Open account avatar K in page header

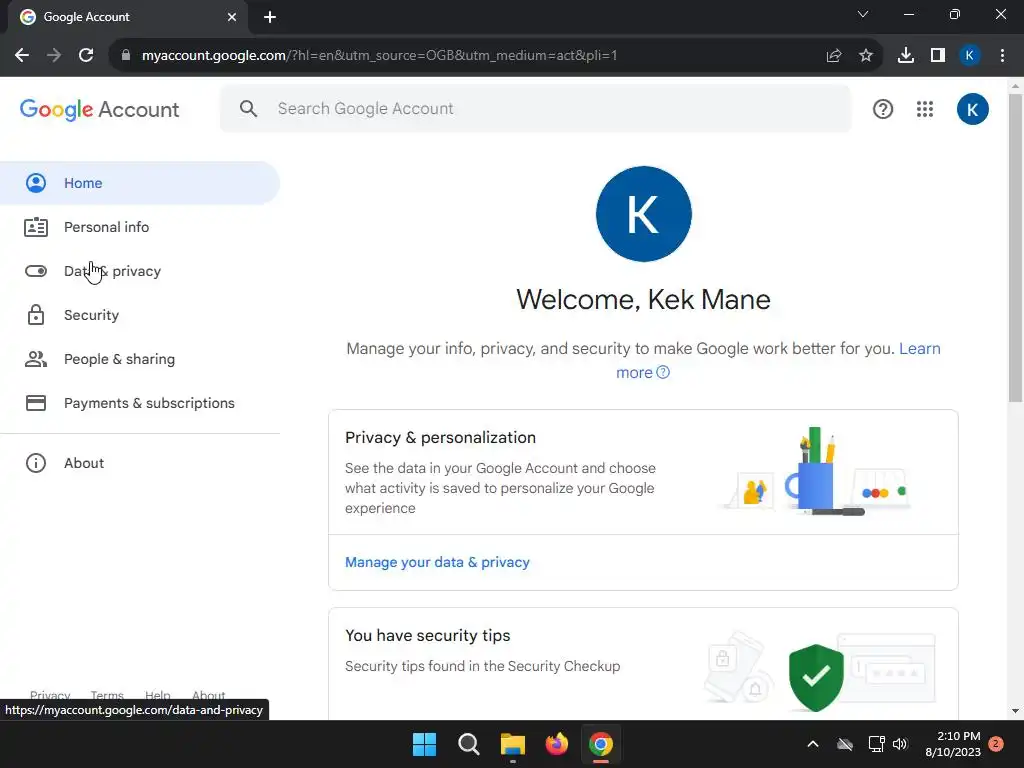pyautogui.click(x=972, y=109)
